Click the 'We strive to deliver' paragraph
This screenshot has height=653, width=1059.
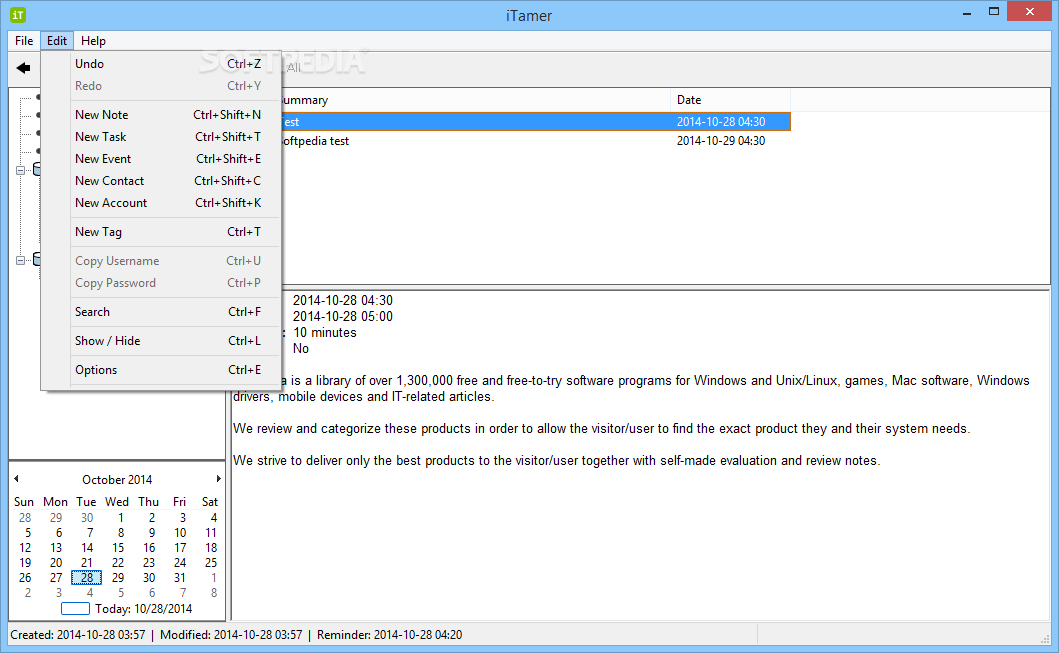(x=557, y=461)
